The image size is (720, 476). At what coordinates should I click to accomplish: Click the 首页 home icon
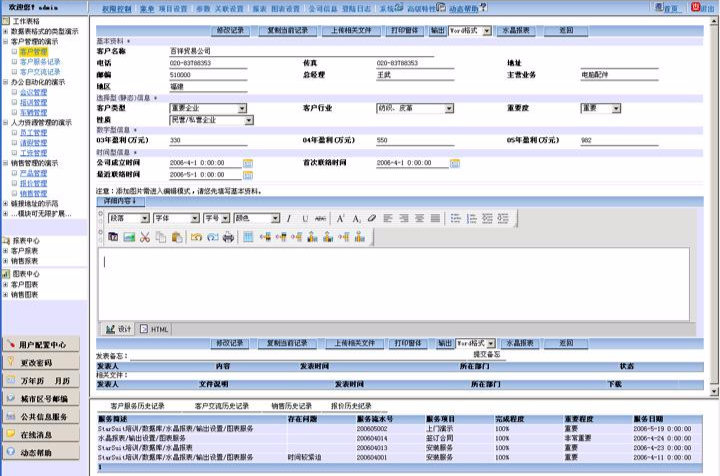659,6
